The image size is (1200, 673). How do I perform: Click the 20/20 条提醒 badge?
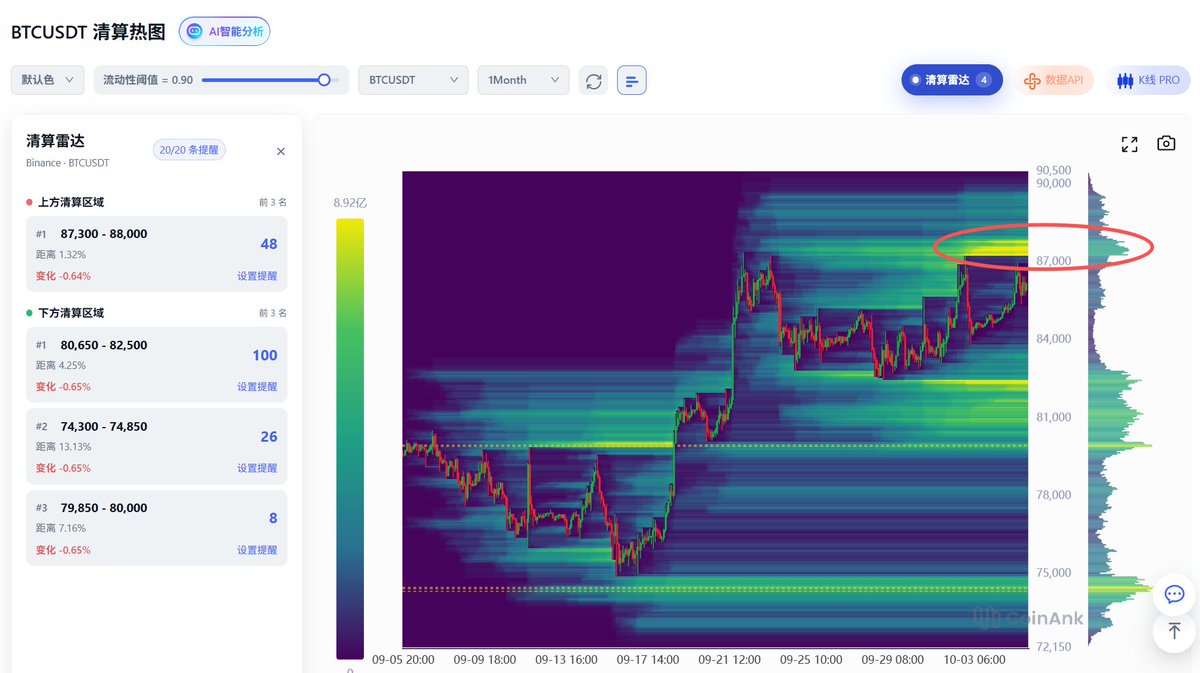coord(189,150)
